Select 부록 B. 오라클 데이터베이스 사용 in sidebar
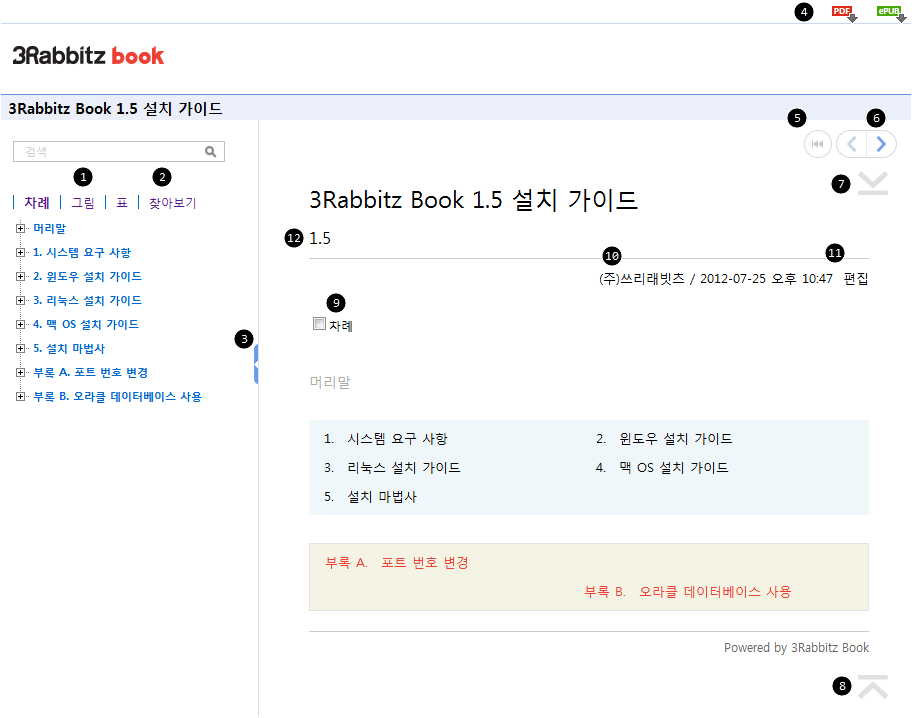 [x=117, y=396]
